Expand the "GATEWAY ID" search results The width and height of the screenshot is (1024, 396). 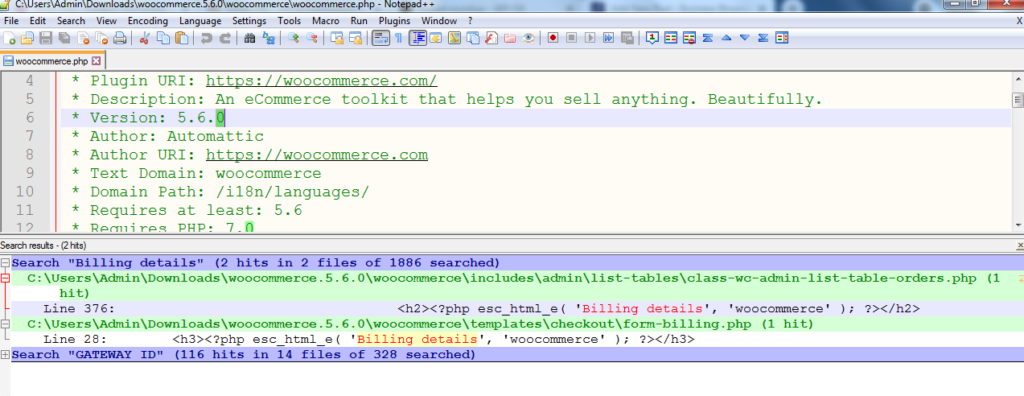click(5, 355)
